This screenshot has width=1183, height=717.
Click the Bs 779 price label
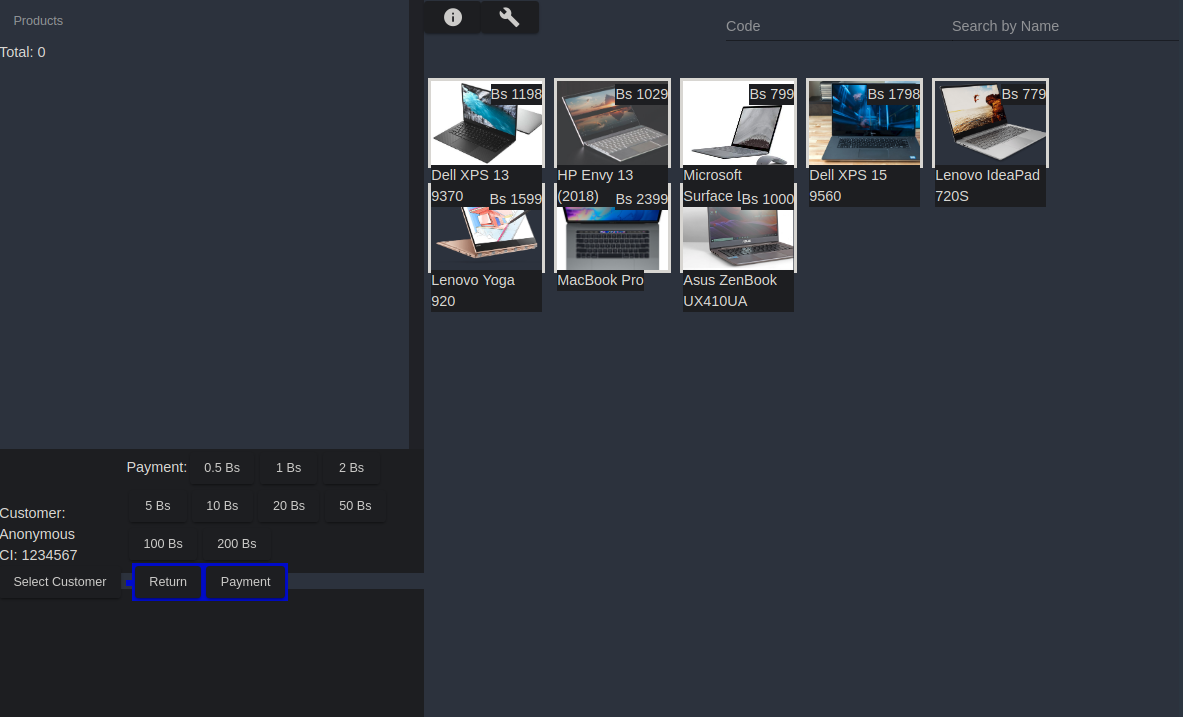pyautogui.click(x=1023, y=94)
